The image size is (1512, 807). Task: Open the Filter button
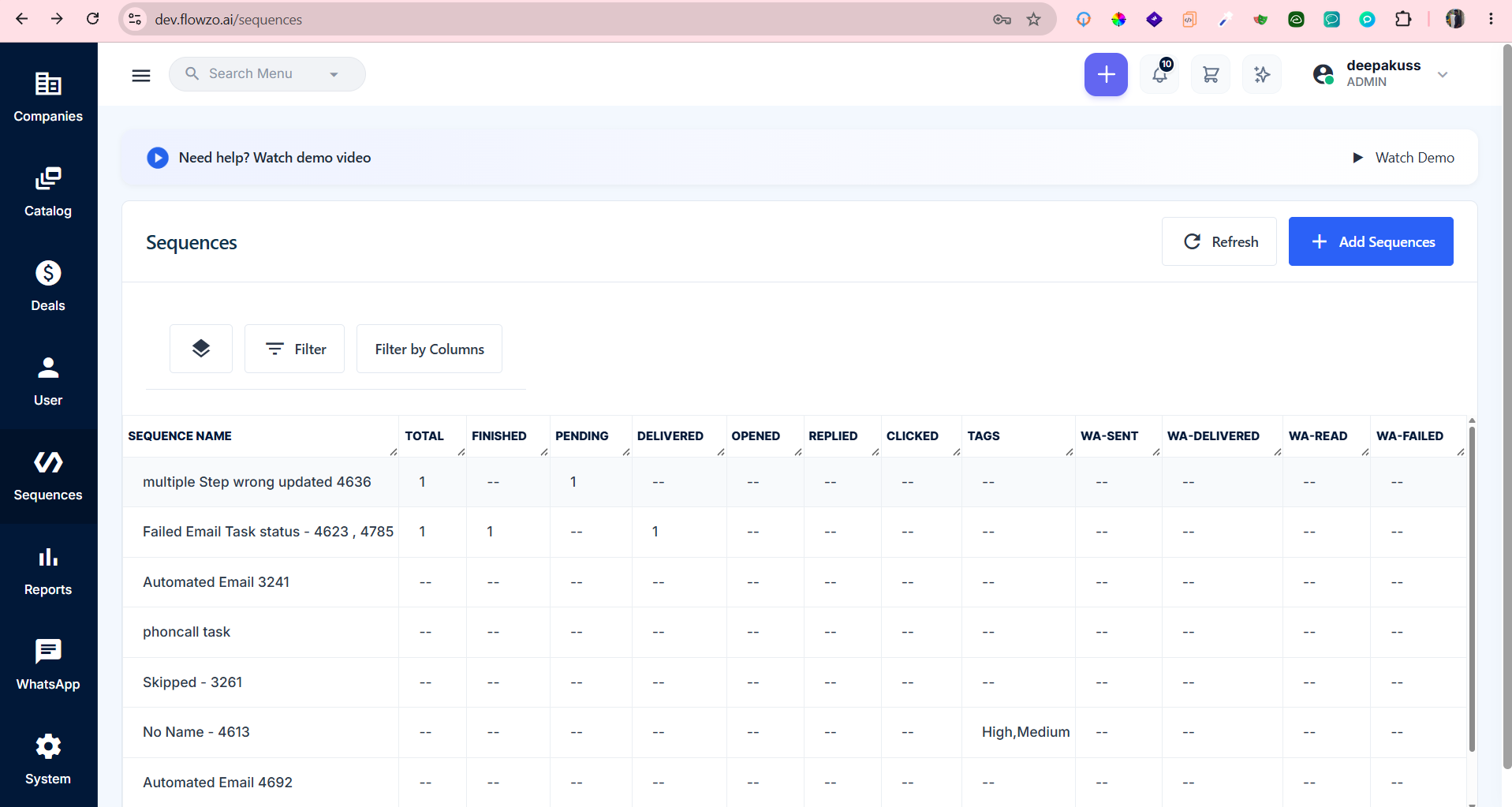294,349
